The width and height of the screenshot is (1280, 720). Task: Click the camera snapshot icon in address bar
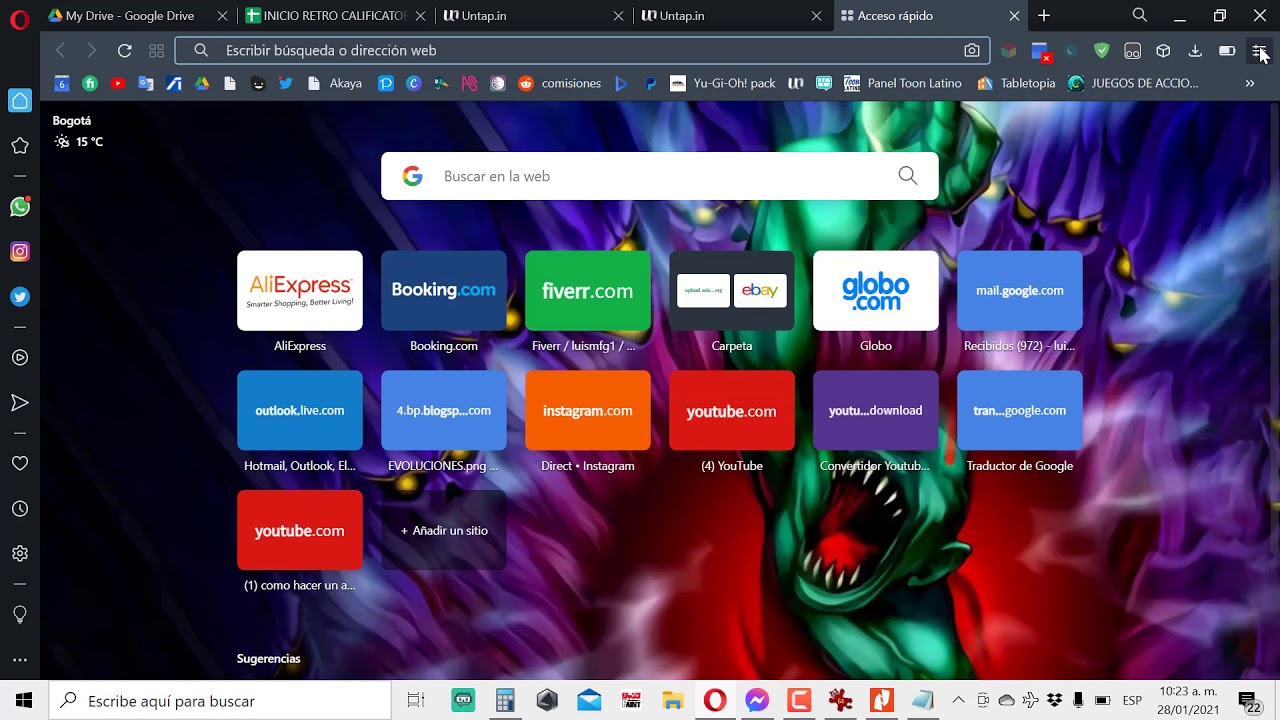[972, 50]
